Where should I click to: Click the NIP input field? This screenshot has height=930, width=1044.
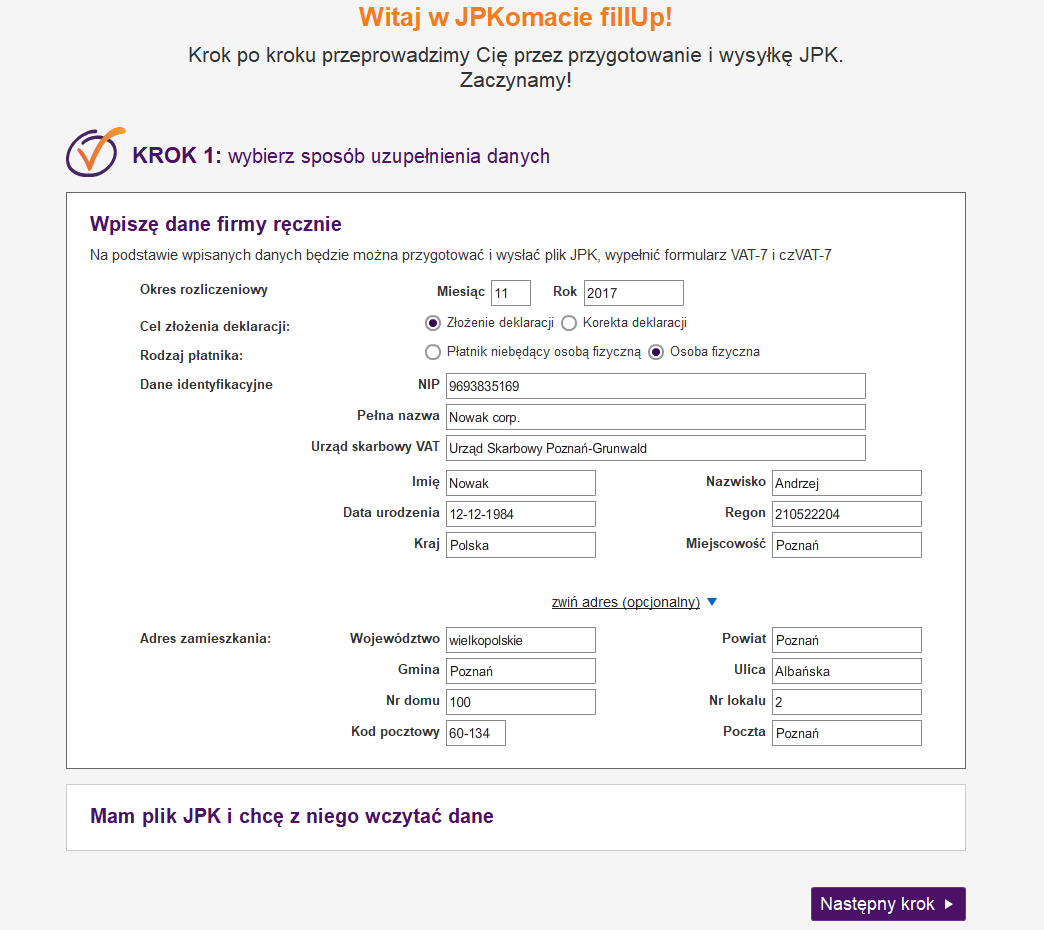coord(655,386)
